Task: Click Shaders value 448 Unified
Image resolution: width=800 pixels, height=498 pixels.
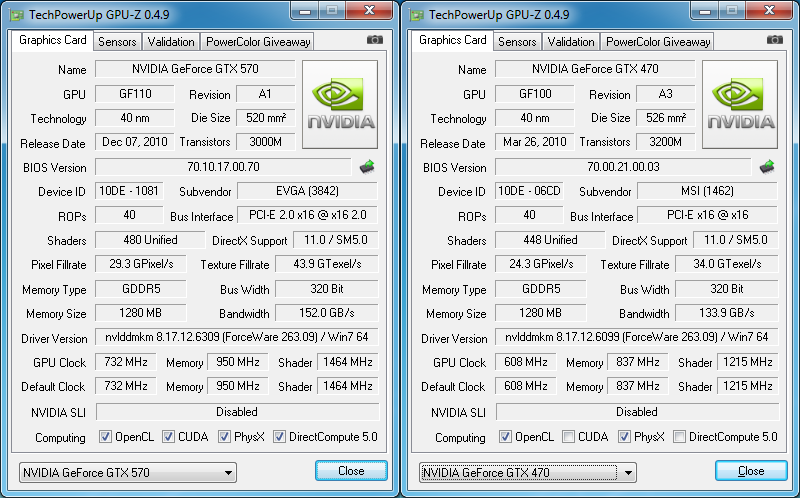Action: (550, 240)
